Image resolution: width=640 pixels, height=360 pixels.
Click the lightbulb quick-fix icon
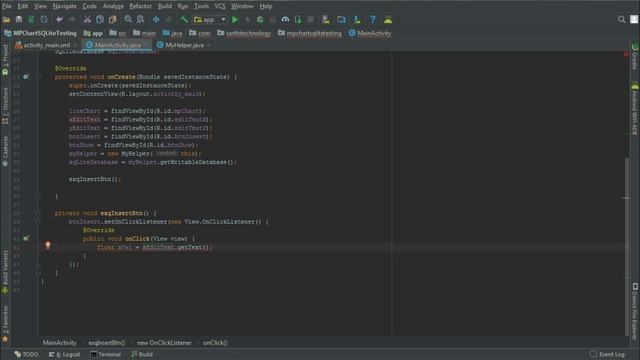[x=48, y=245]
